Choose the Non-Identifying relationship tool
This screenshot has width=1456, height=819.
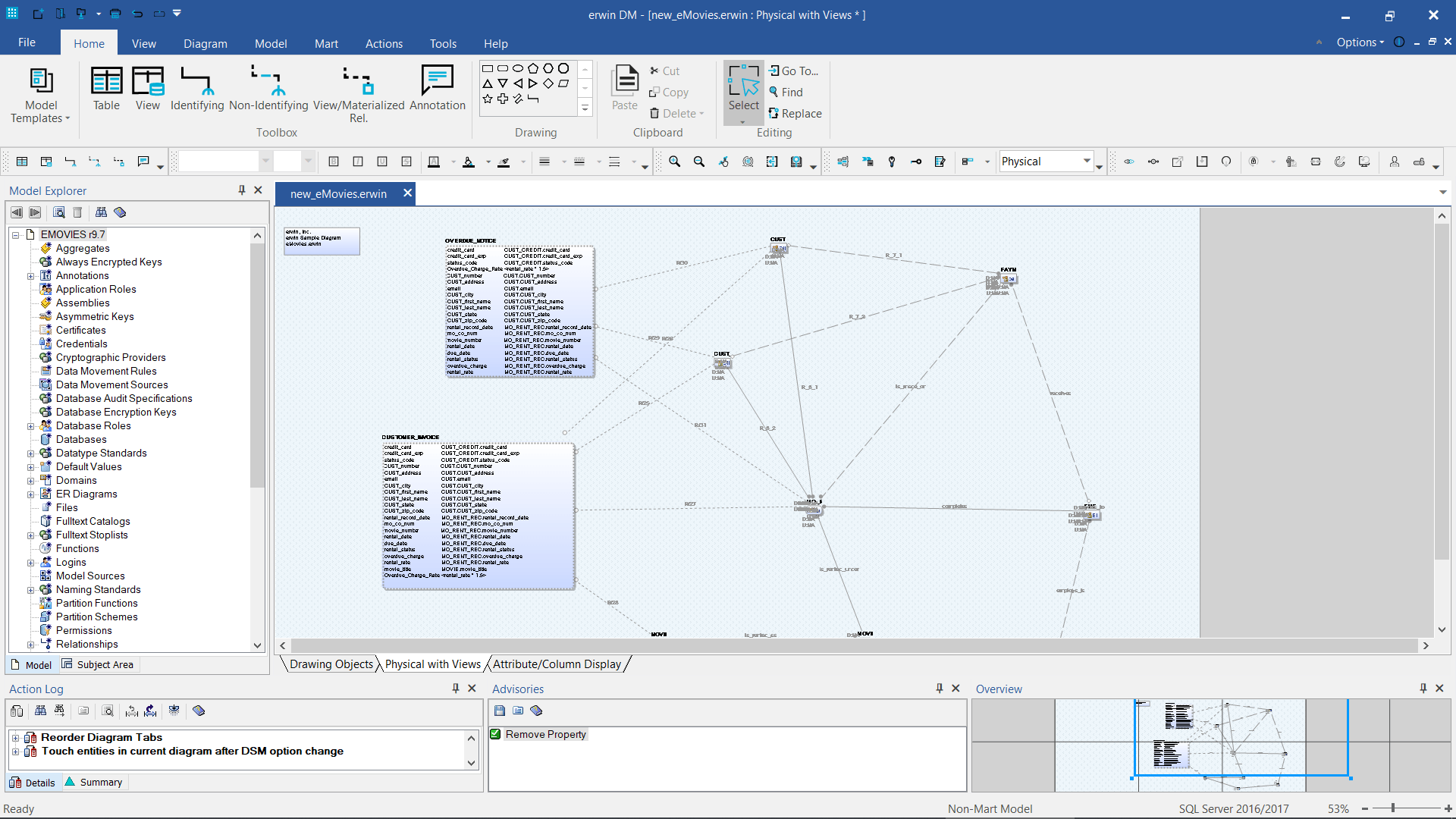tap(268, 88)
